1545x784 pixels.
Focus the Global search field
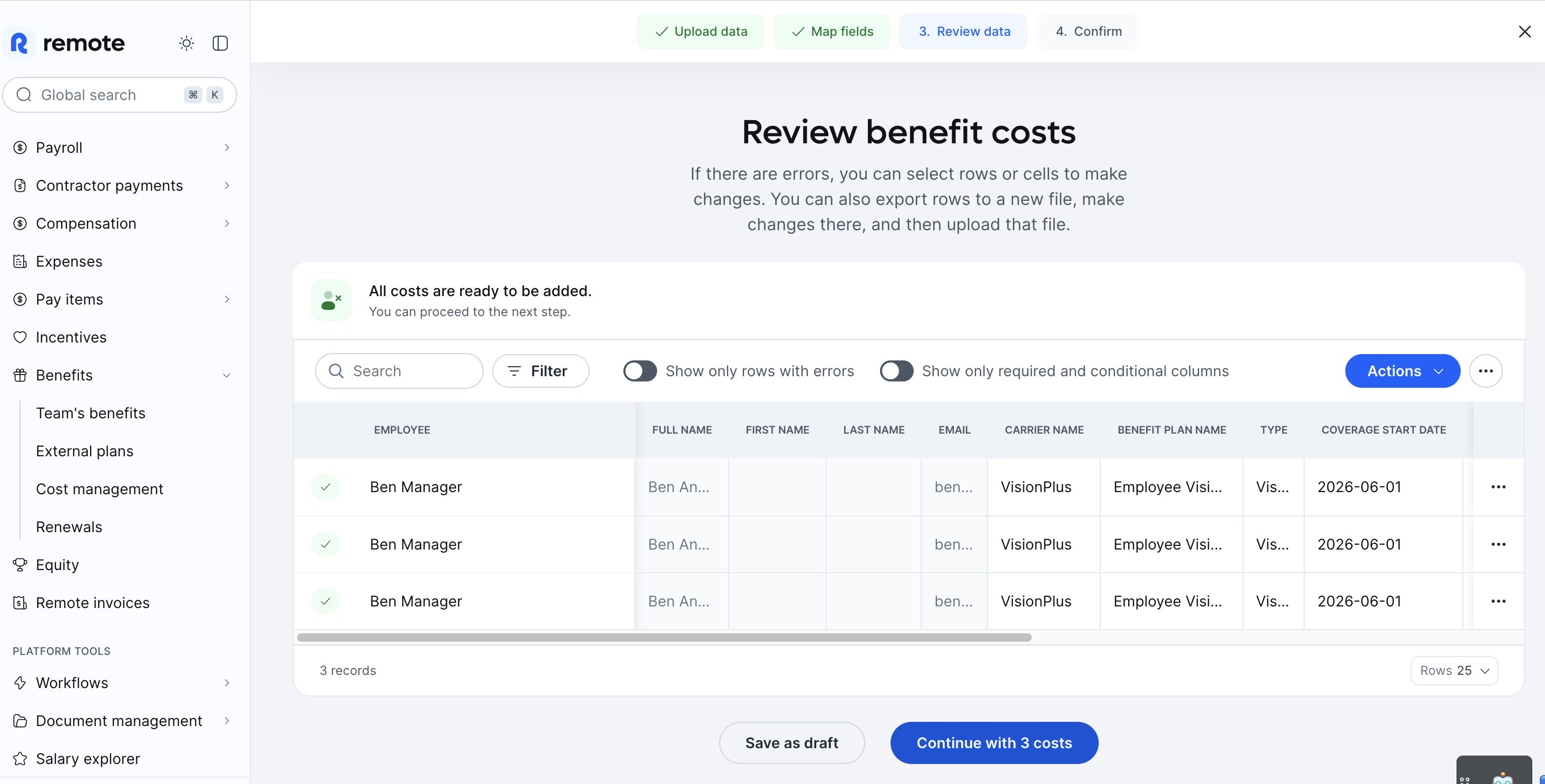(x=120, y=95)
